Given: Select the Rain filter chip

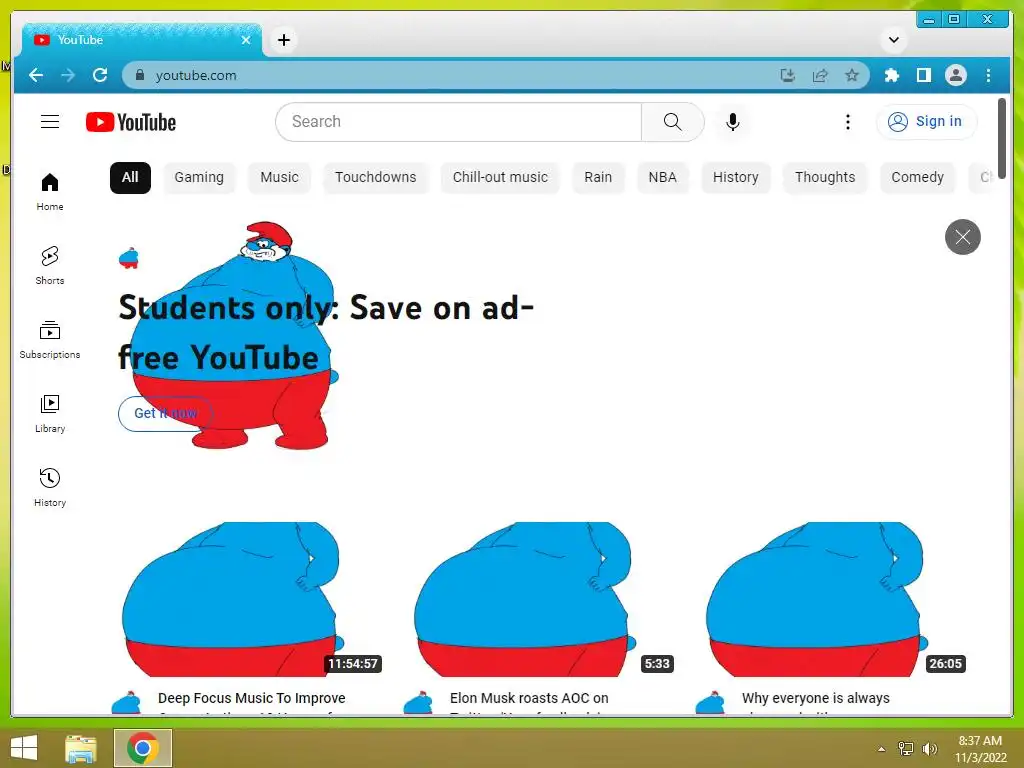Looking at the screenshot, I should 598,178.
